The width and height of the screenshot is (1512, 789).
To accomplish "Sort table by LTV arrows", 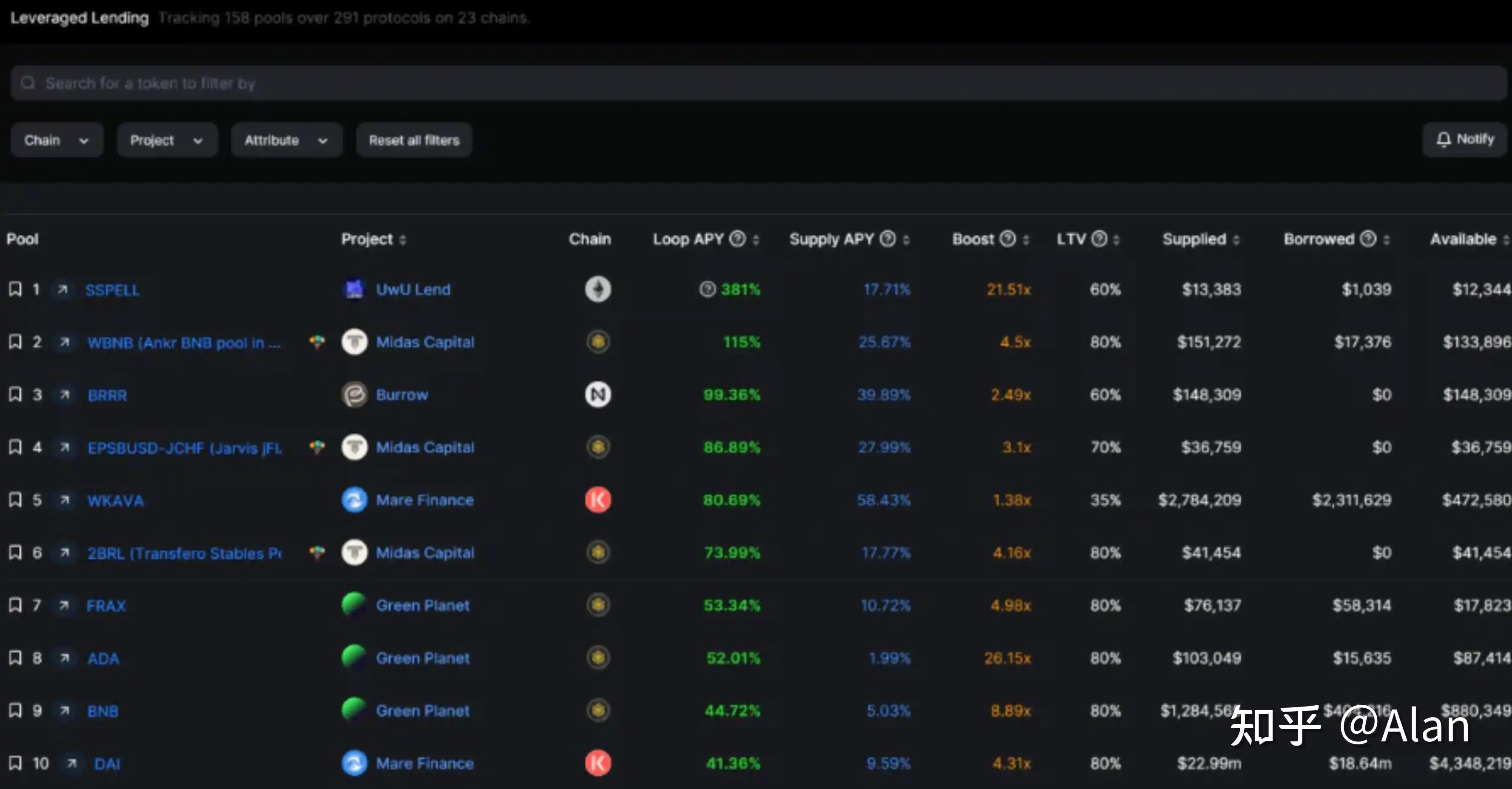I will click(1117, 240).
